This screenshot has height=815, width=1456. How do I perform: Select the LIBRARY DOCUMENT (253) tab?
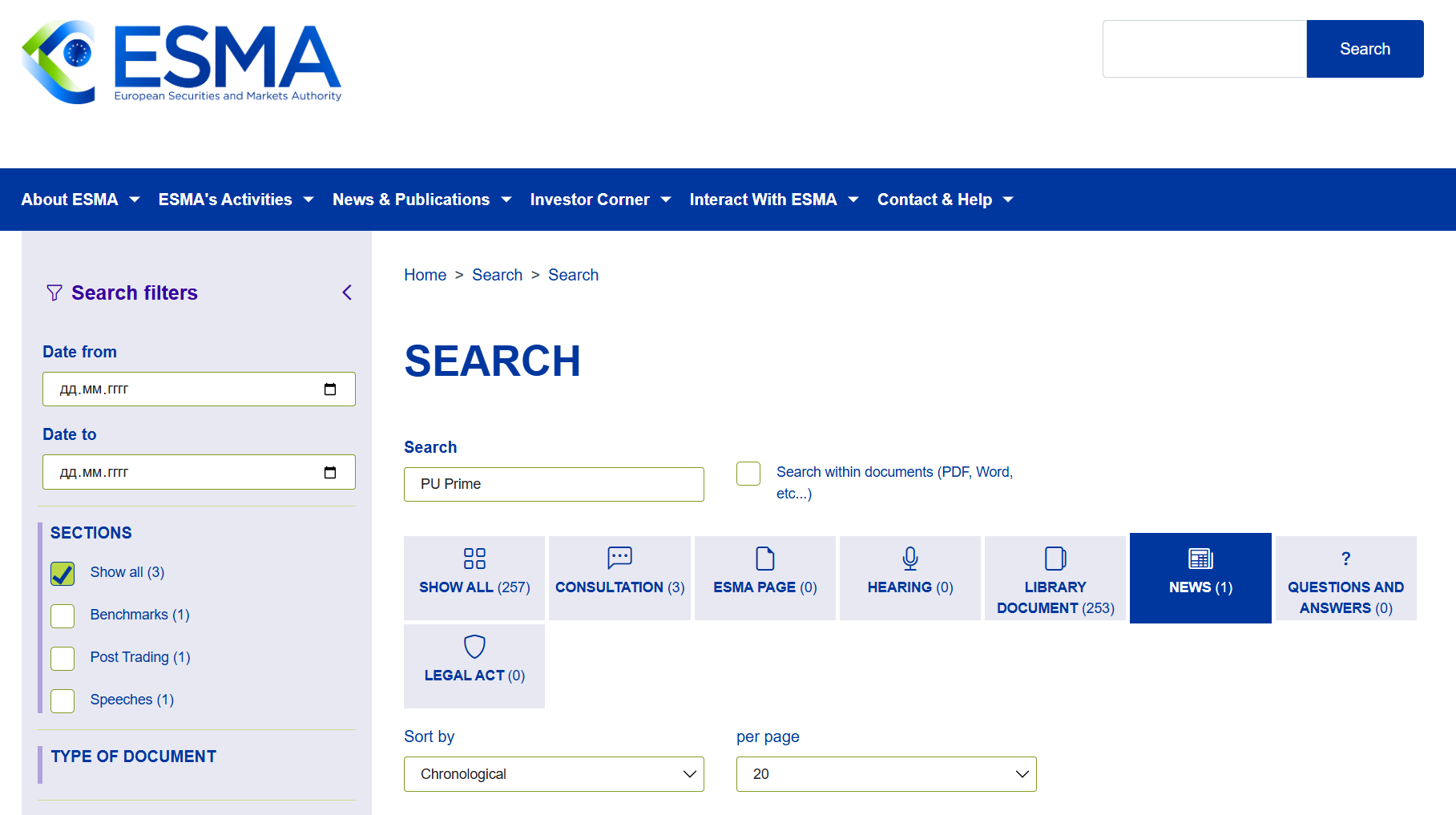point(1055,578)
